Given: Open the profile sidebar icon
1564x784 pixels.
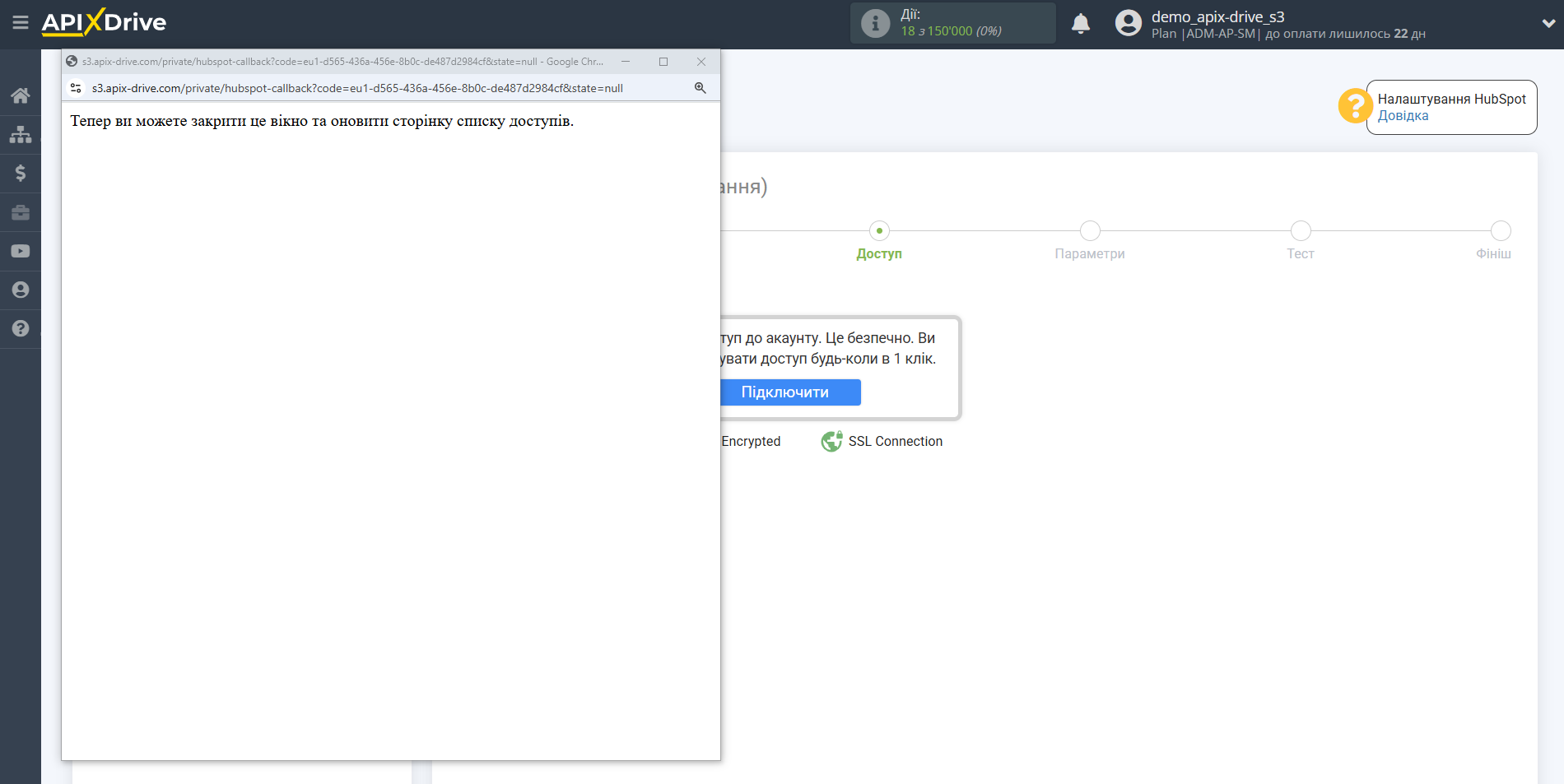Looking at the screenshot, I should tap(21, 290).
